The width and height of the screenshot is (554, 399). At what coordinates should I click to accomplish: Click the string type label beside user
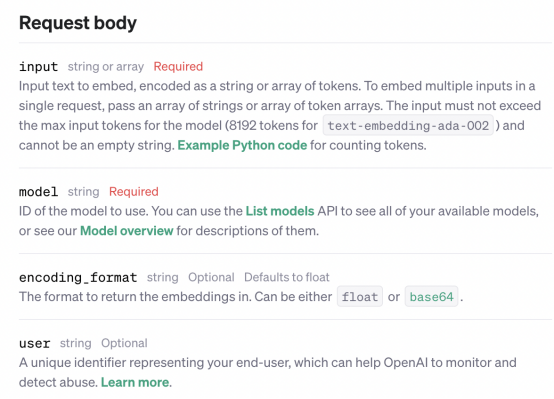[76, 343]
